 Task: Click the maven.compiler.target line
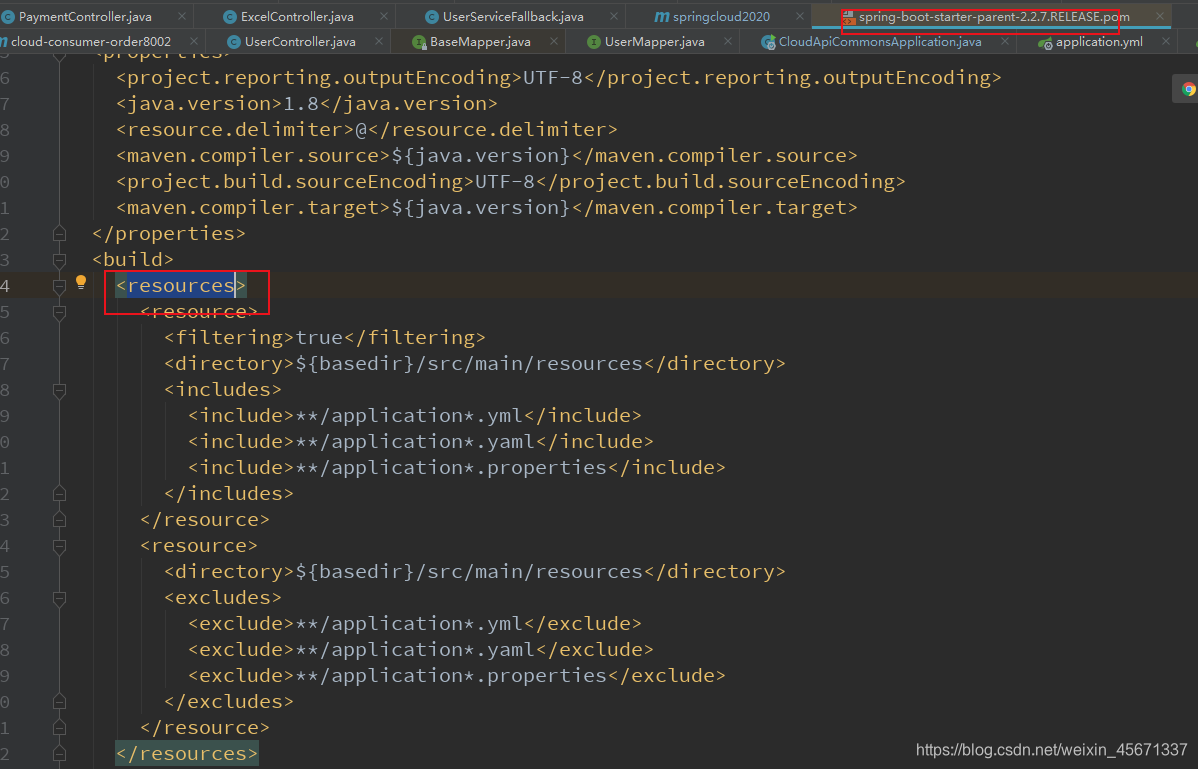[487, 207]
